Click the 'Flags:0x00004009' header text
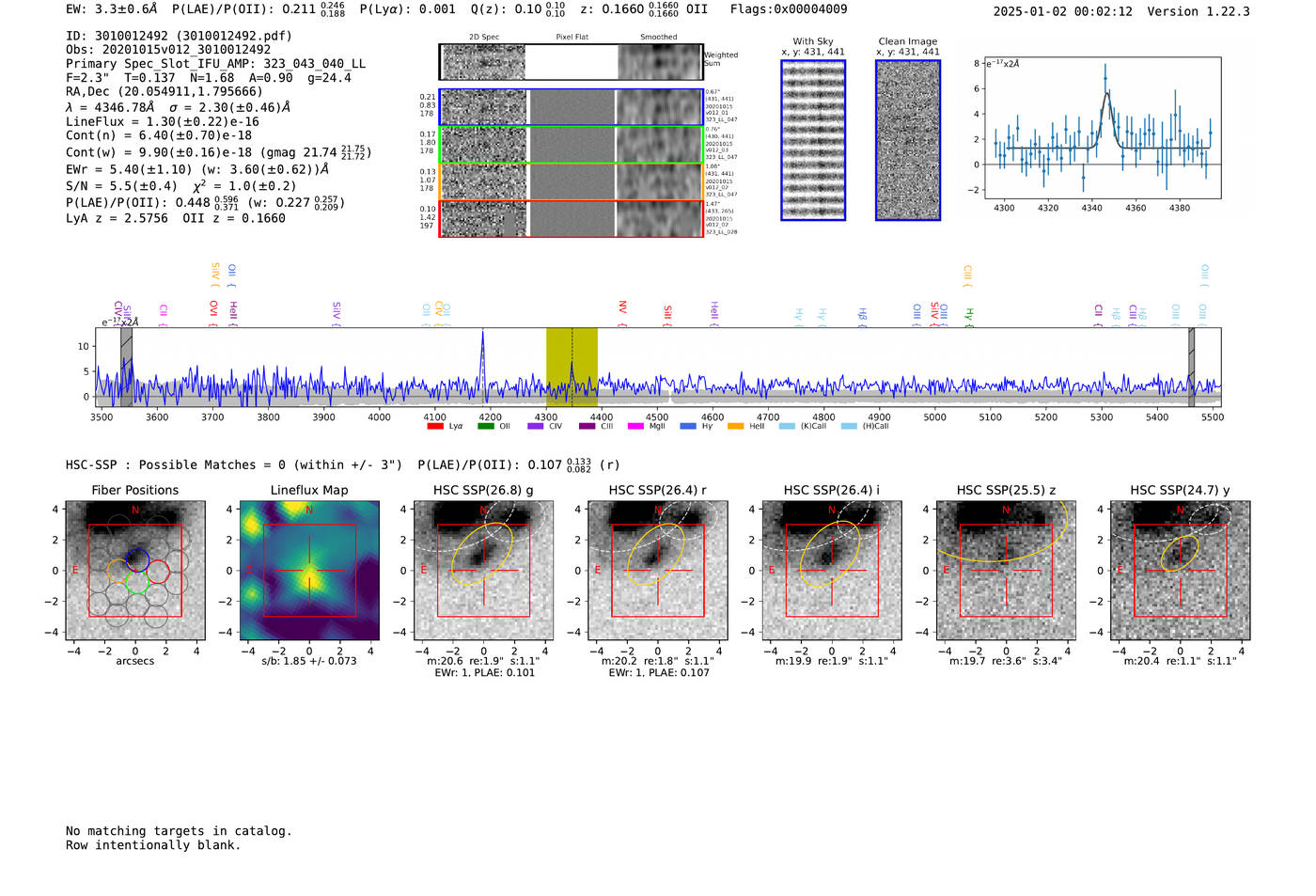The height and width of the screenshot is (896, 1316). [x=789, y=9]
